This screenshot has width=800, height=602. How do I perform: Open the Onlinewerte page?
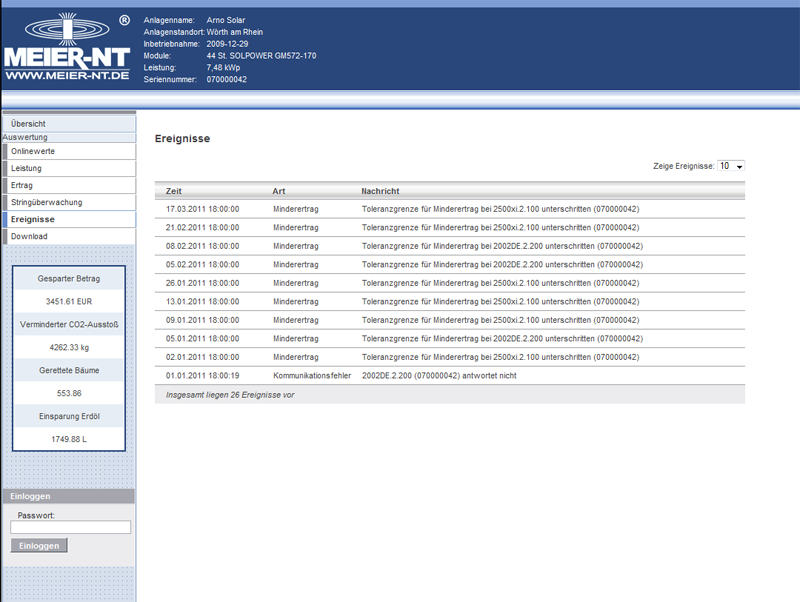pyautogui.click(x=33, y=151)
